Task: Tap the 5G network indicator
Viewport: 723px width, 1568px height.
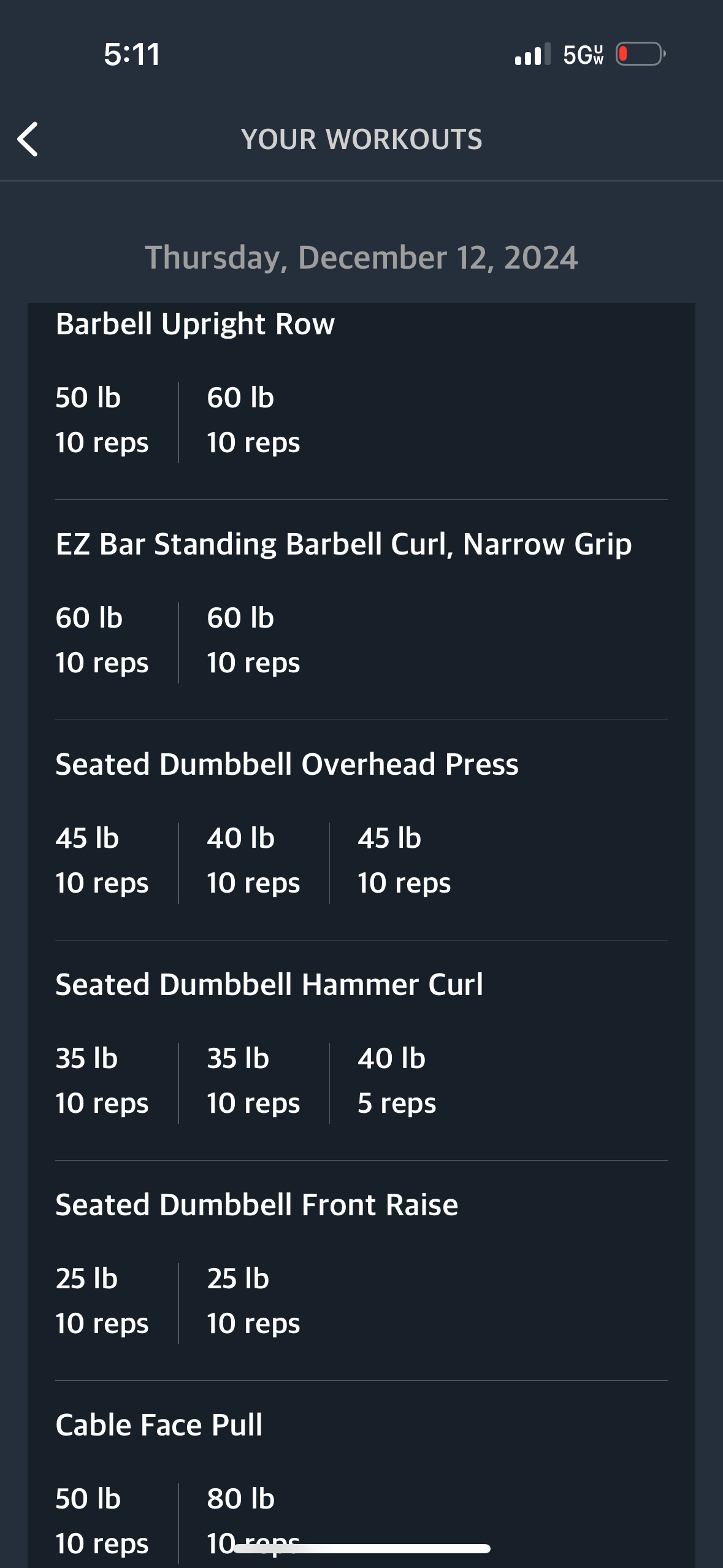Action: coord(583,55)
